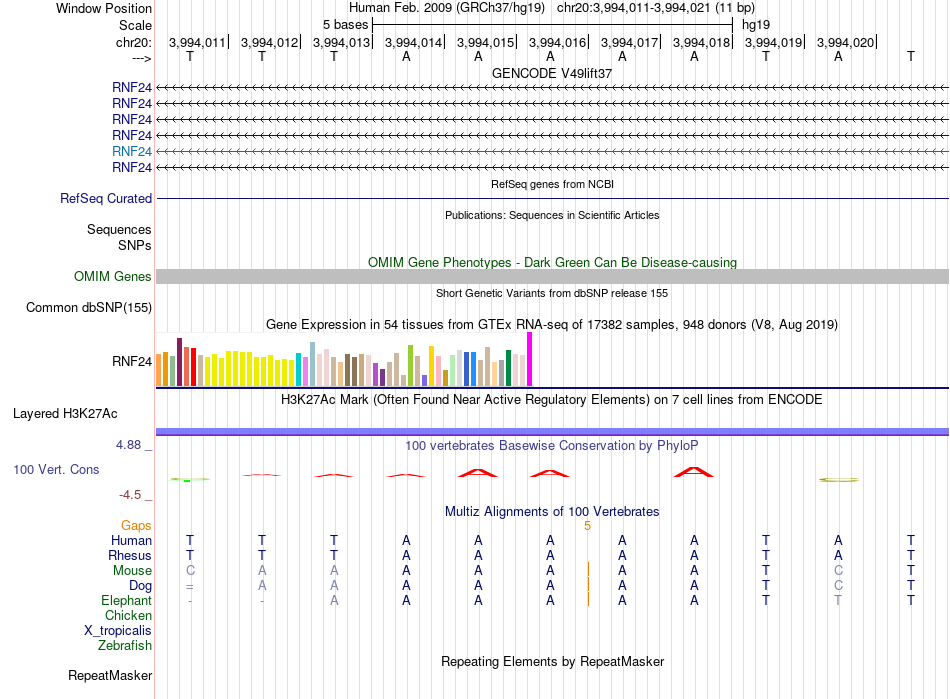This screenshot has height=699, width=950.
Task: Select the Common dbSNP(155) track label
Action: pos(88,307)
